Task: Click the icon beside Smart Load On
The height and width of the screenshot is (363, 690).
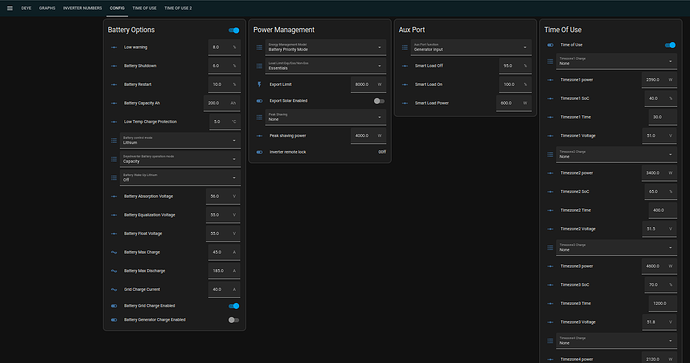Action: click(x=405, y=84)
